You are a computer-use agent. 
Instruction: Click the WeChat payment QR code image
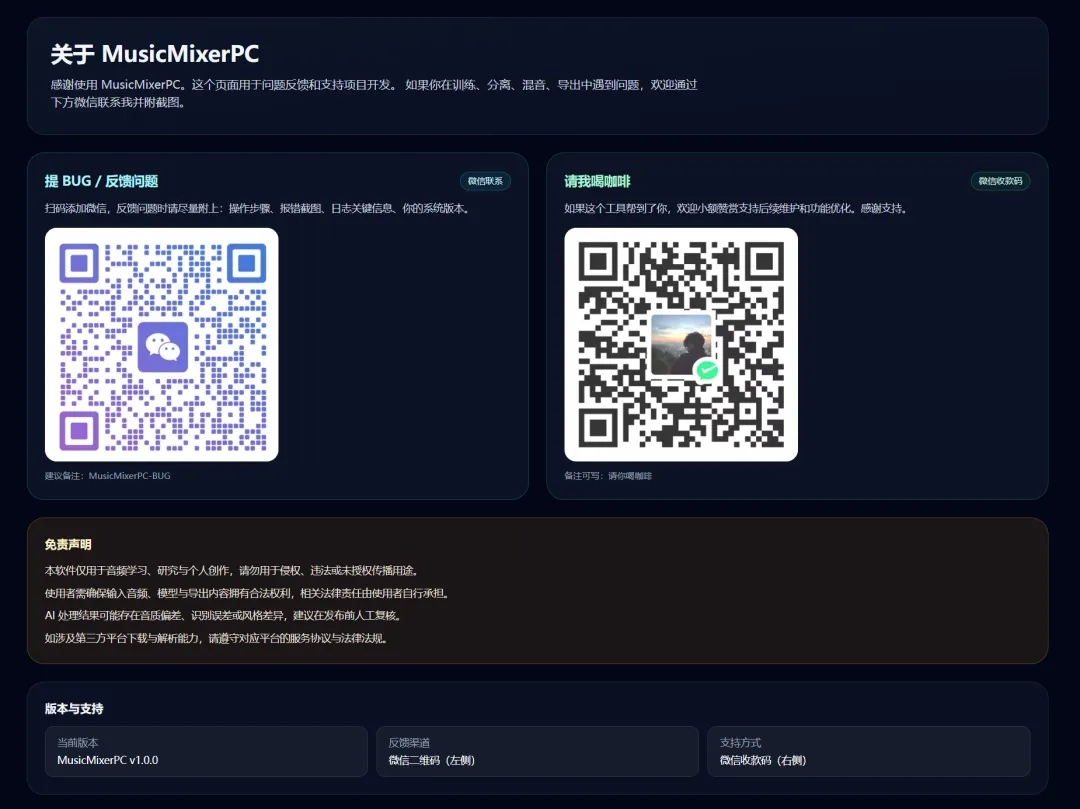pos(681,344)
